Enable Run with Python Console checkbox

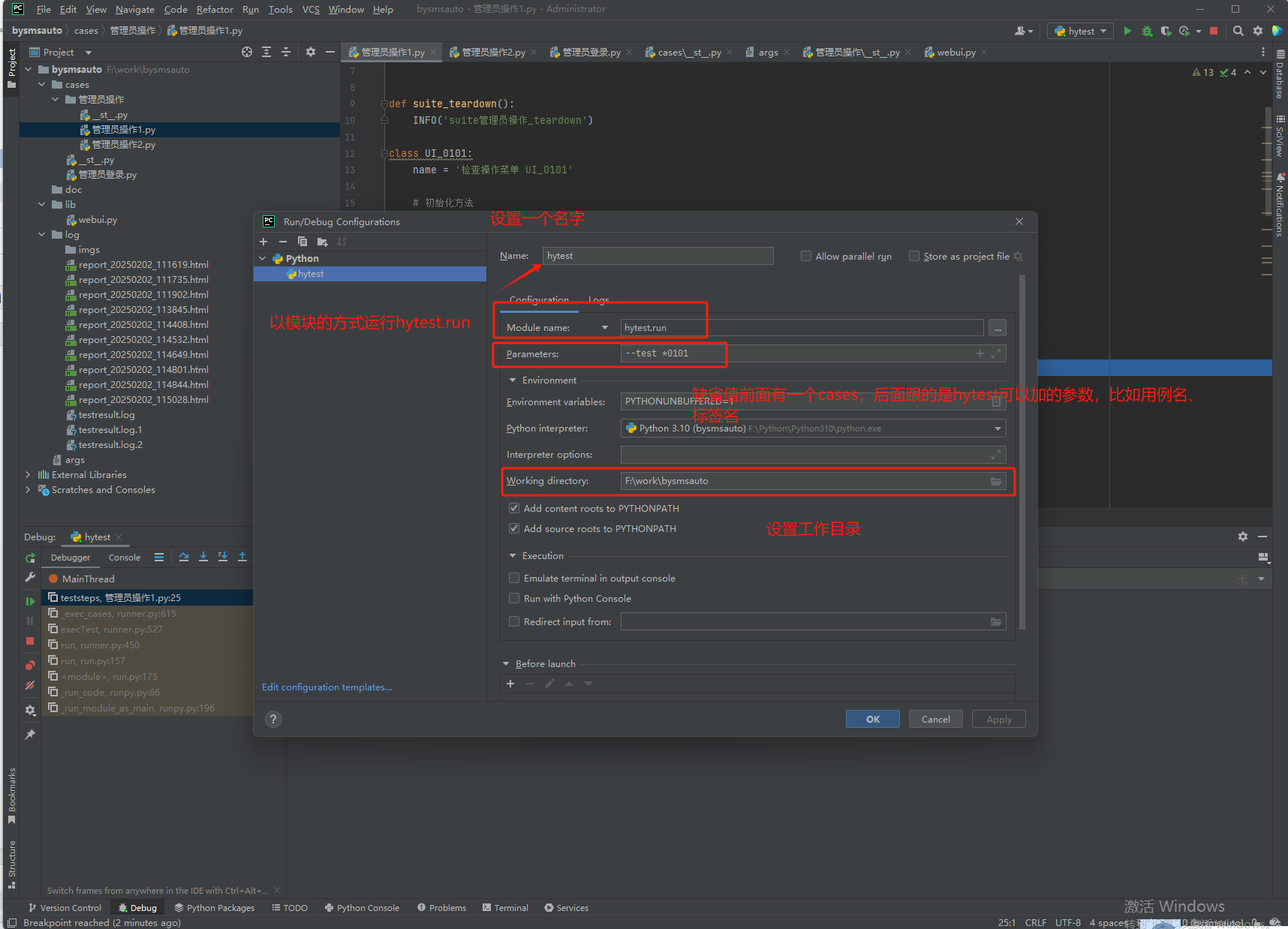tap(514, 598)
